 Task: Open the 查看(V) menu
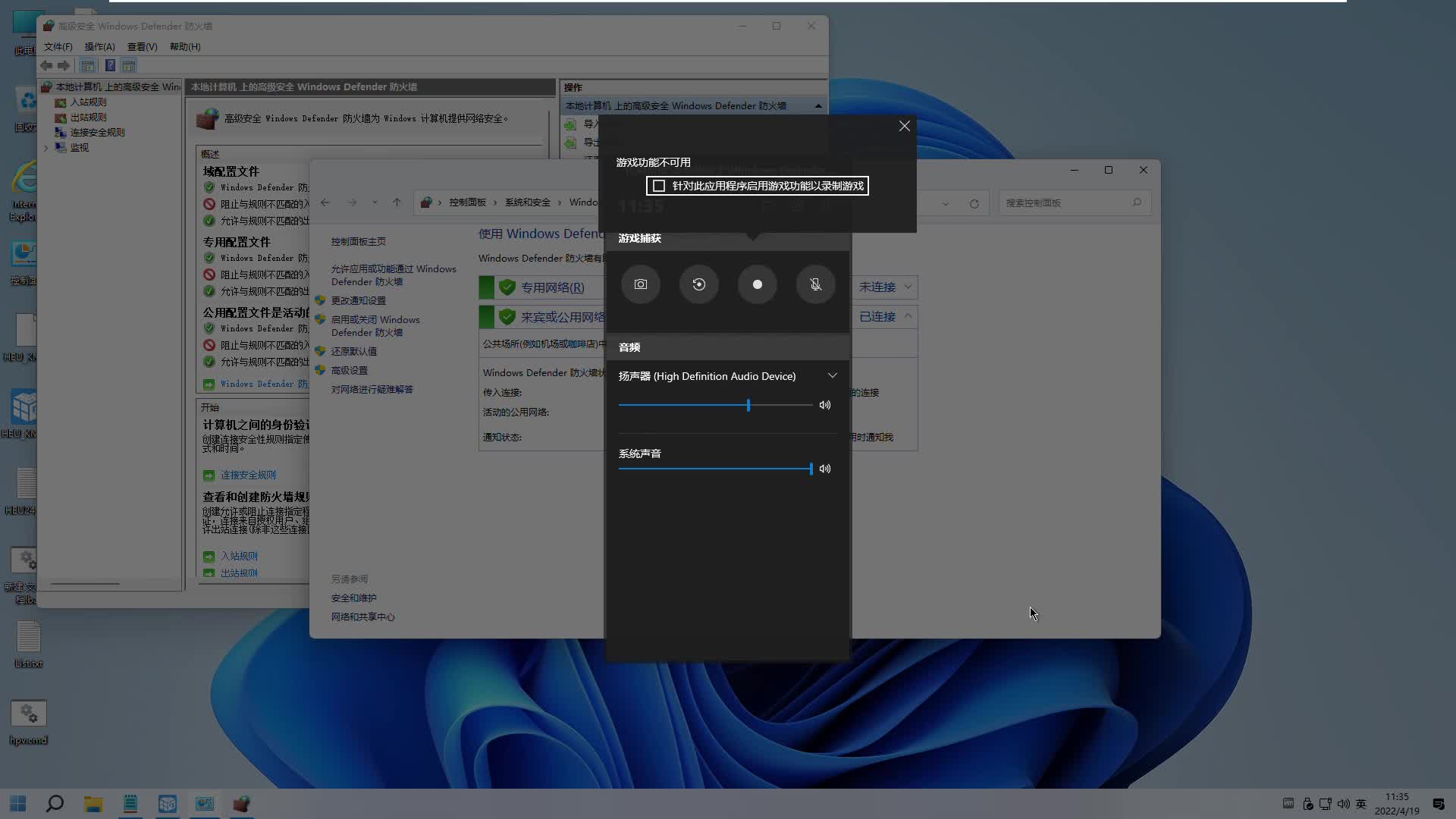(x=142, y=47)
